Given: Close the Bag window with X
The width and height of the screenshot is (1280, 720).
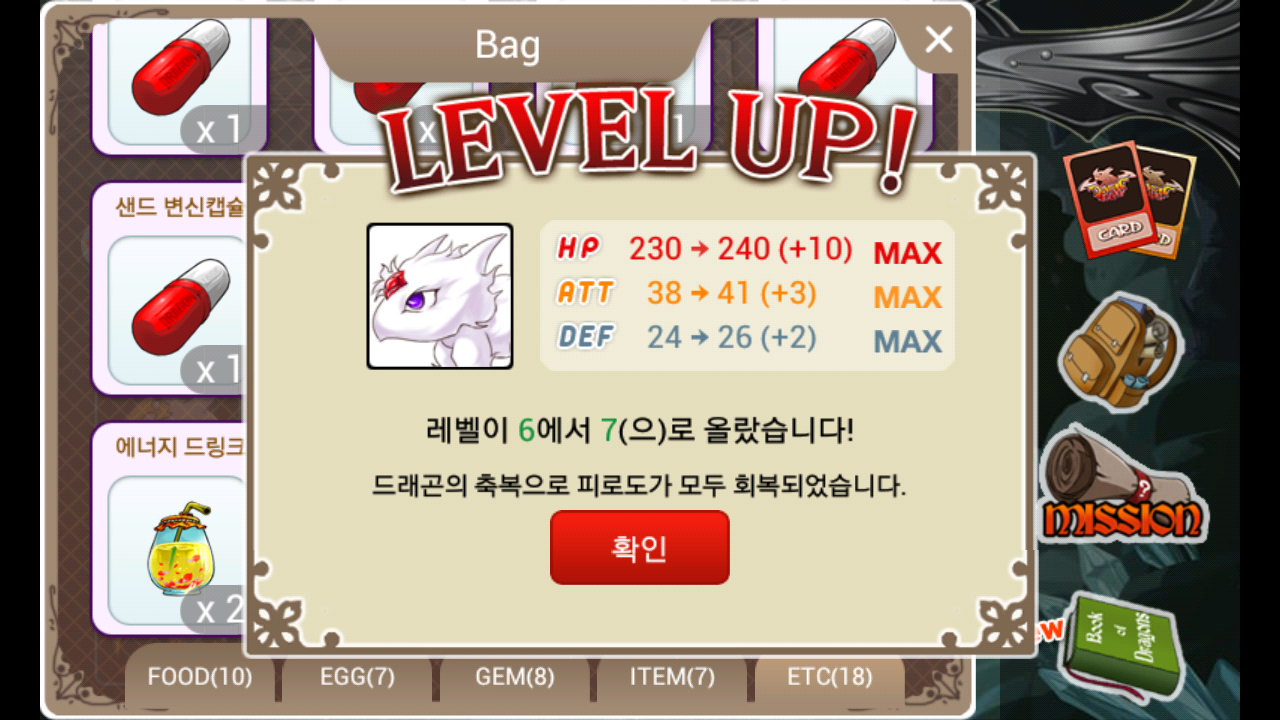Looking at the screenshot, I should 938,40.
